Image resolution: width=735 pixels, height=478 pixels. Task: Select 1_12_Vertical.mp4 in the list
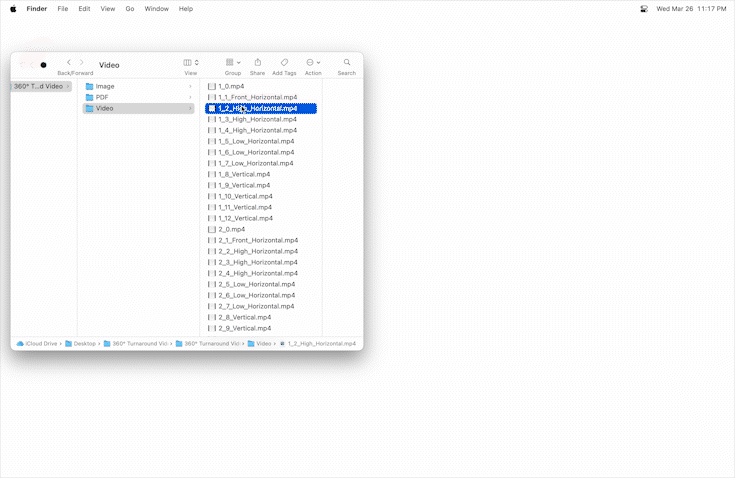pos(245,218)
